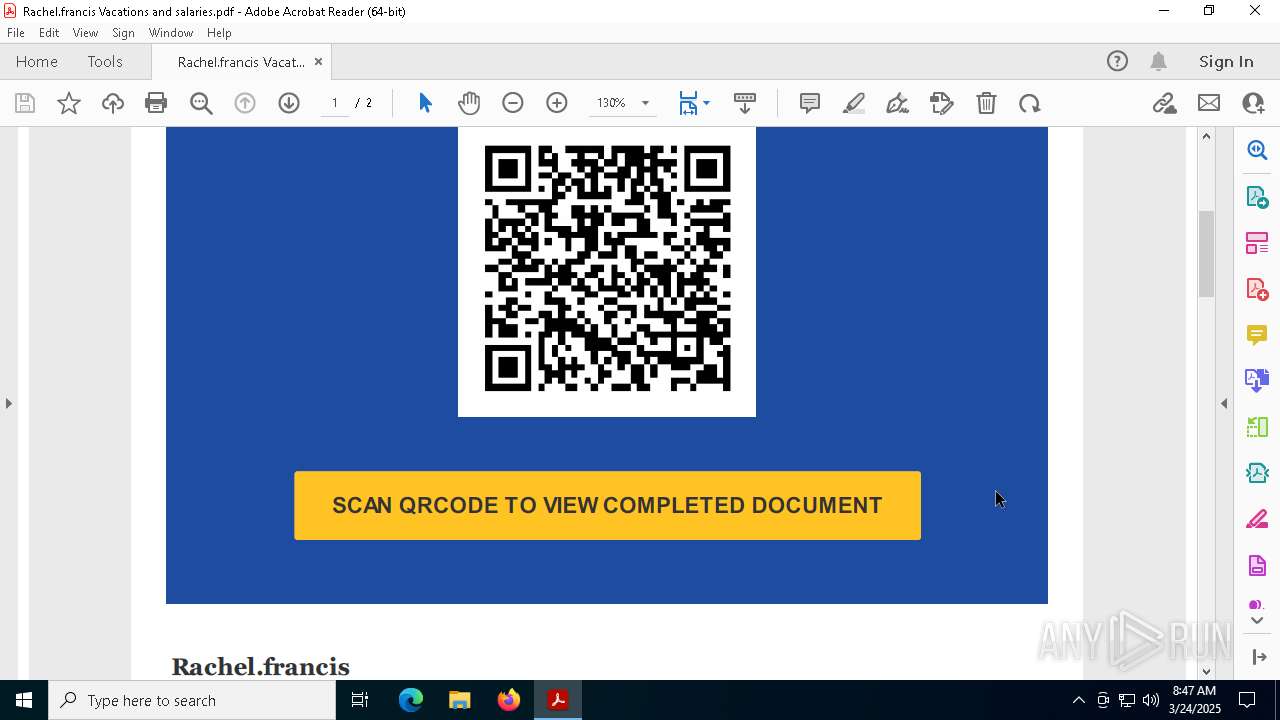The width and height of the screenshot is (1280, 720).
Task: Share the file with other people
Action: tap(1253, 103)
